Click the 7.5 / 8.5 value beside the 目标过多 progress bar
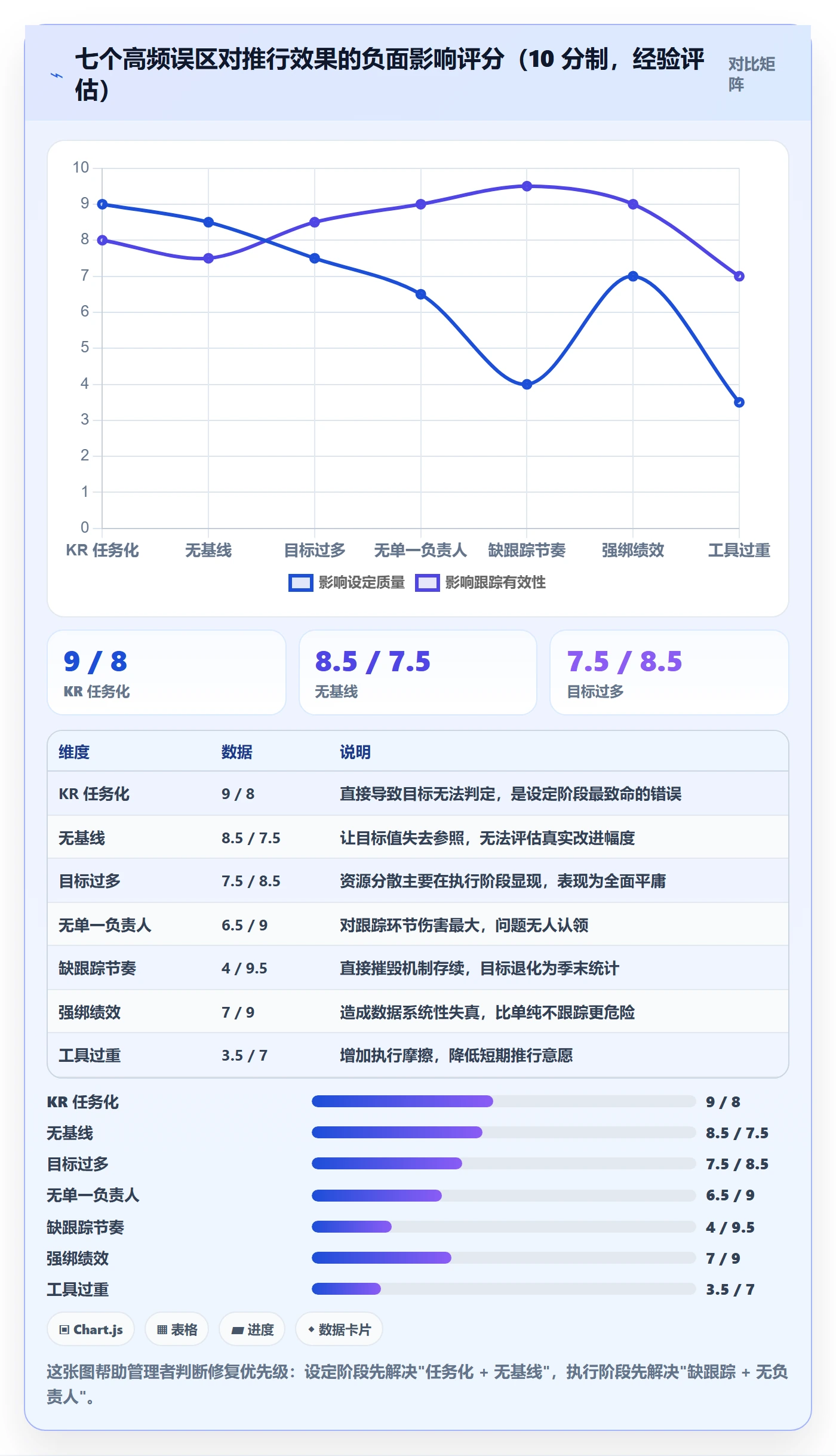The width and height of the screenshot is (836, 1456). point(737,1164)
